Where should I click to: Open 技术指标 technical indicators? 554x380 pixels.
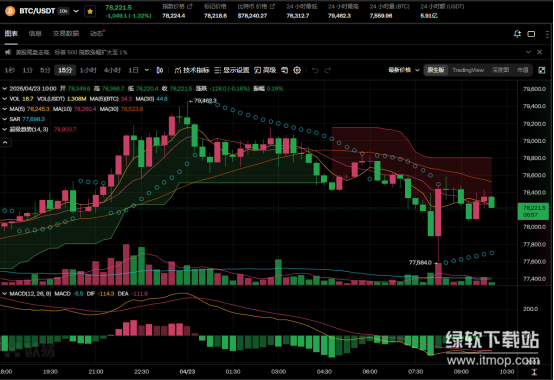click(192, 70)
